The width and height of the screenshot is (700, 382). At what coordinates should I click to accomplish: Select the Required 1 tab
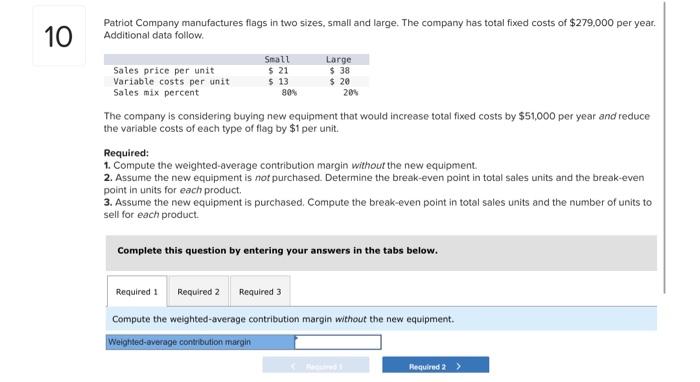point(137,291)
